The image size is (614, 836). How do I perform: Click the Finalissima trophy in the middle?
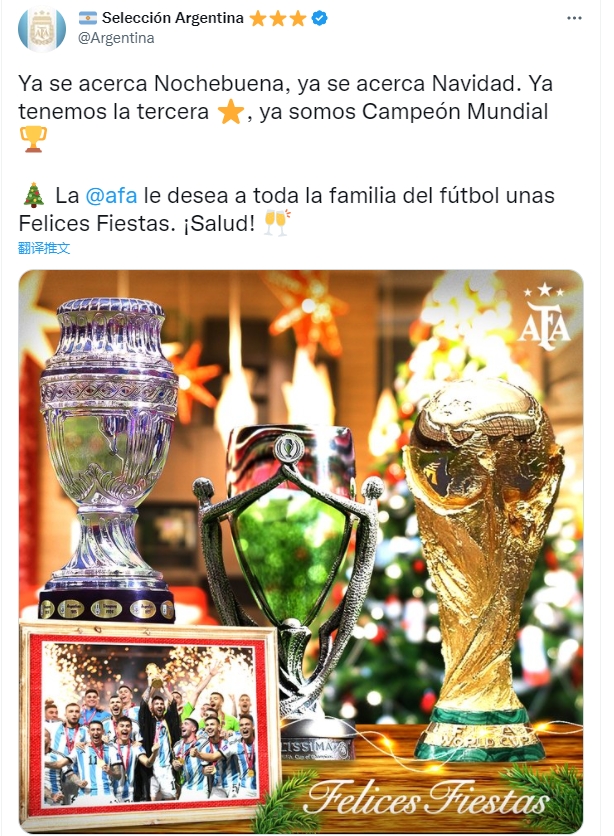[x=288, y=592]
